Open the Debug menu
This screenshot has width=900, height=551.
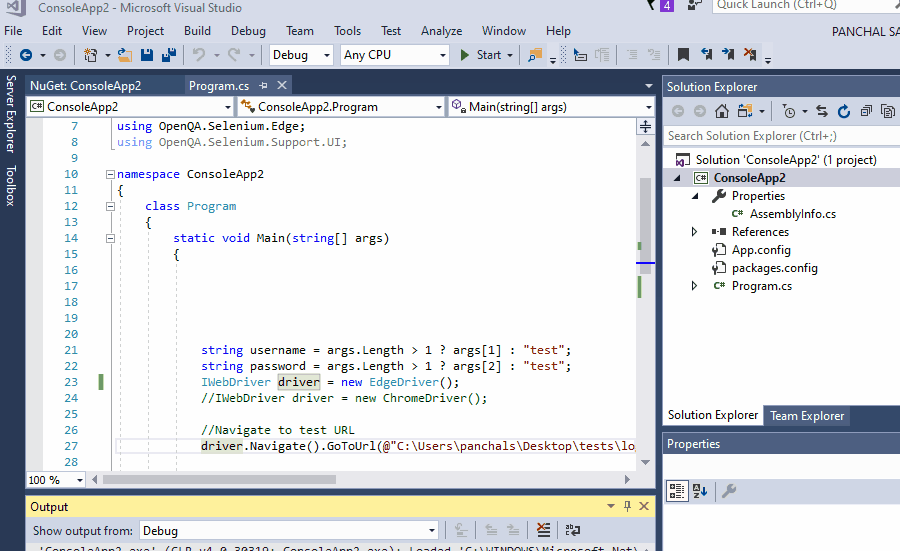click(x=248, y=31)
